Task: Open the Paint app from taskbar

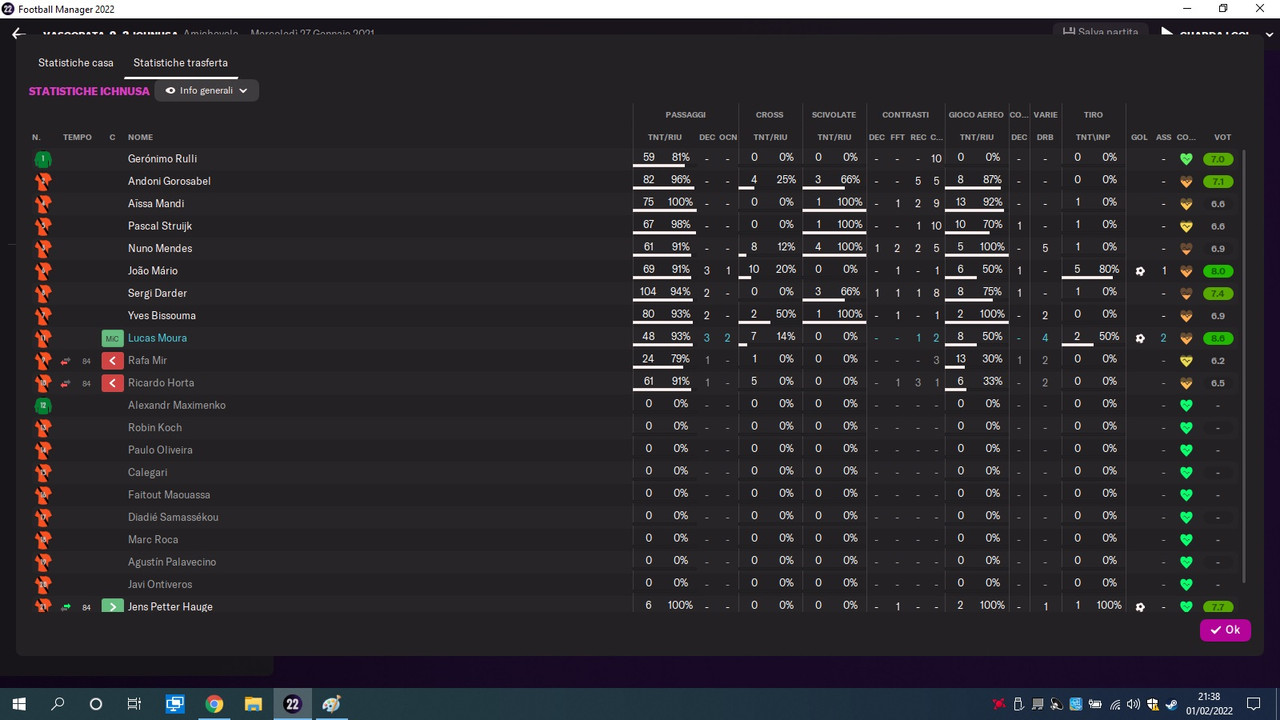Action: click(x=331, y=704)
